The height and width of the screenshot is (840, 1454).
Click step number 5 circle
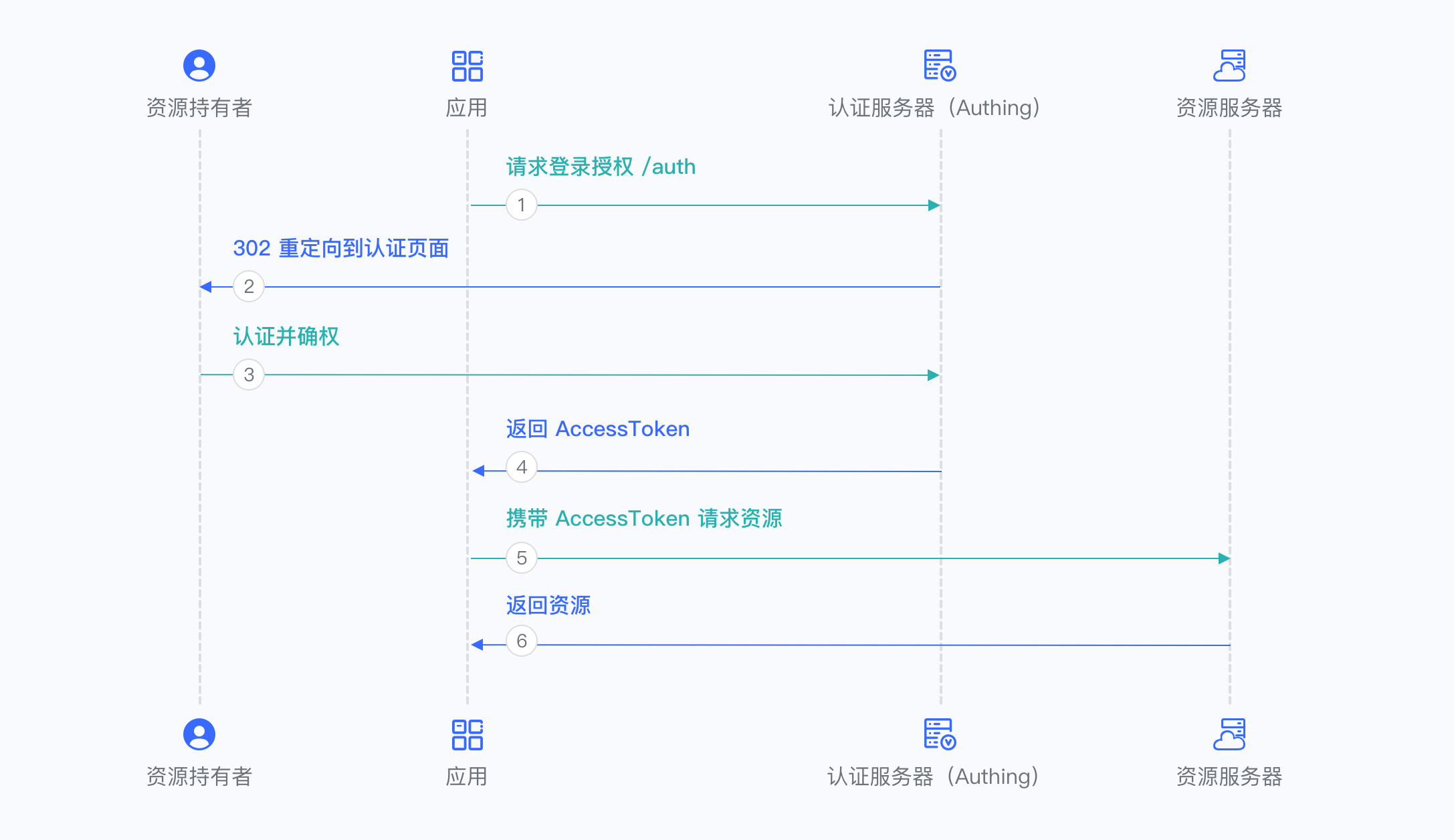point(522,558)
